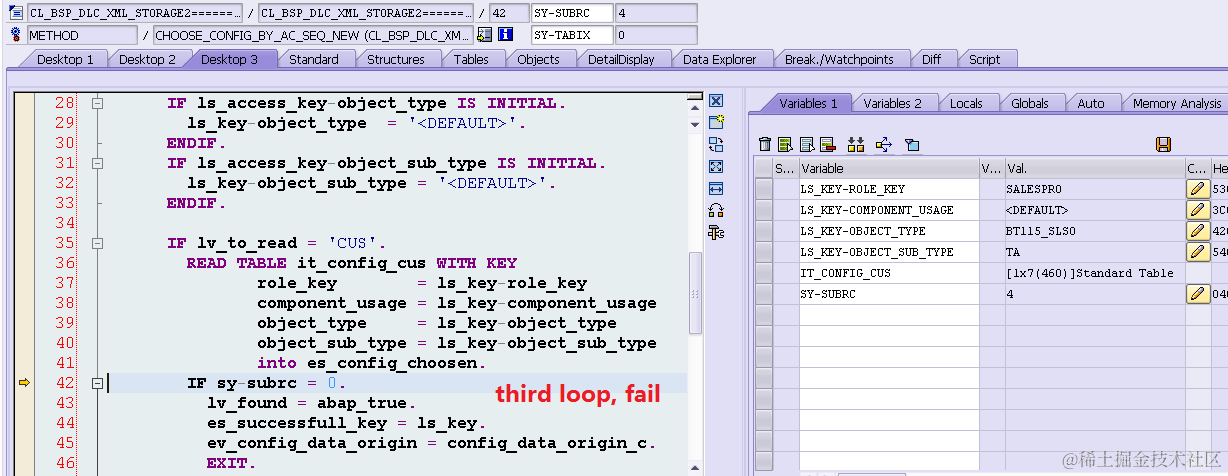Click the SY-TABIX field in header
This screenshot has width=1228, height=476.
pyautogui.click(x=571, y=35)
